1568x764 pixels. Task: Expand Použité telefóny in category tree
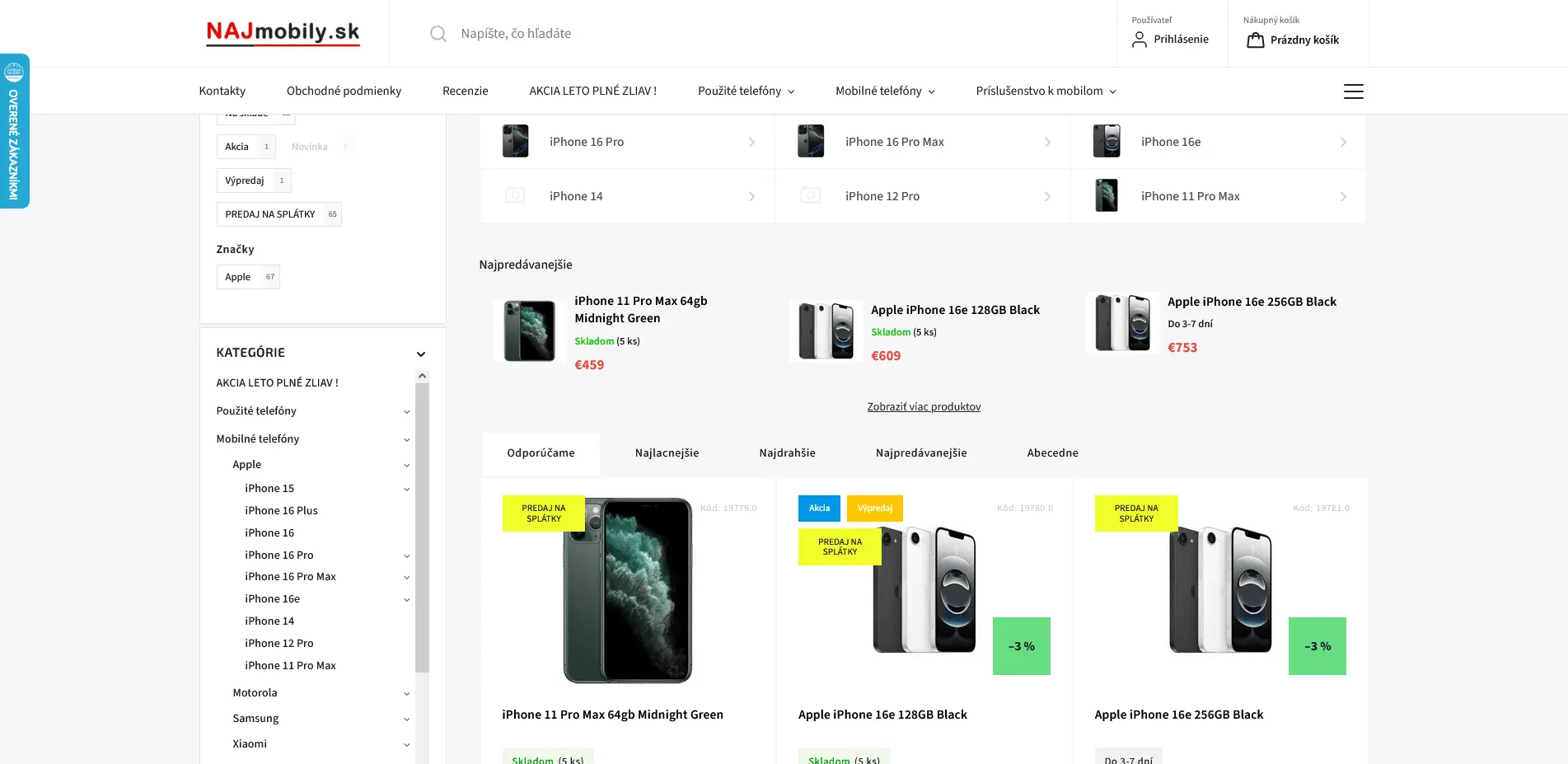click(x=406, y=412)
